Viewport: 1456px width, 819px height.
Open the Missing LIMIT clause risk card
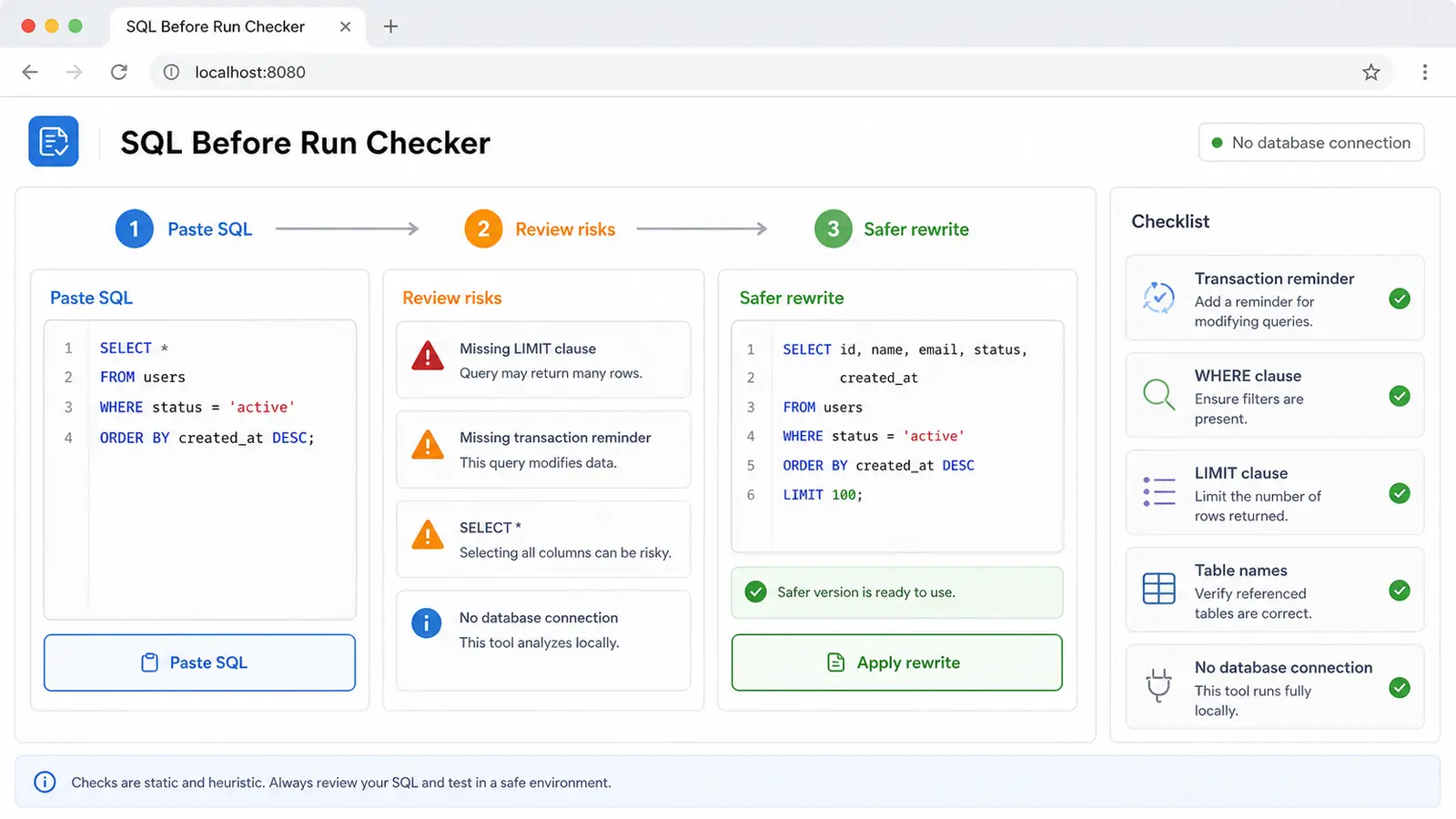543,359
